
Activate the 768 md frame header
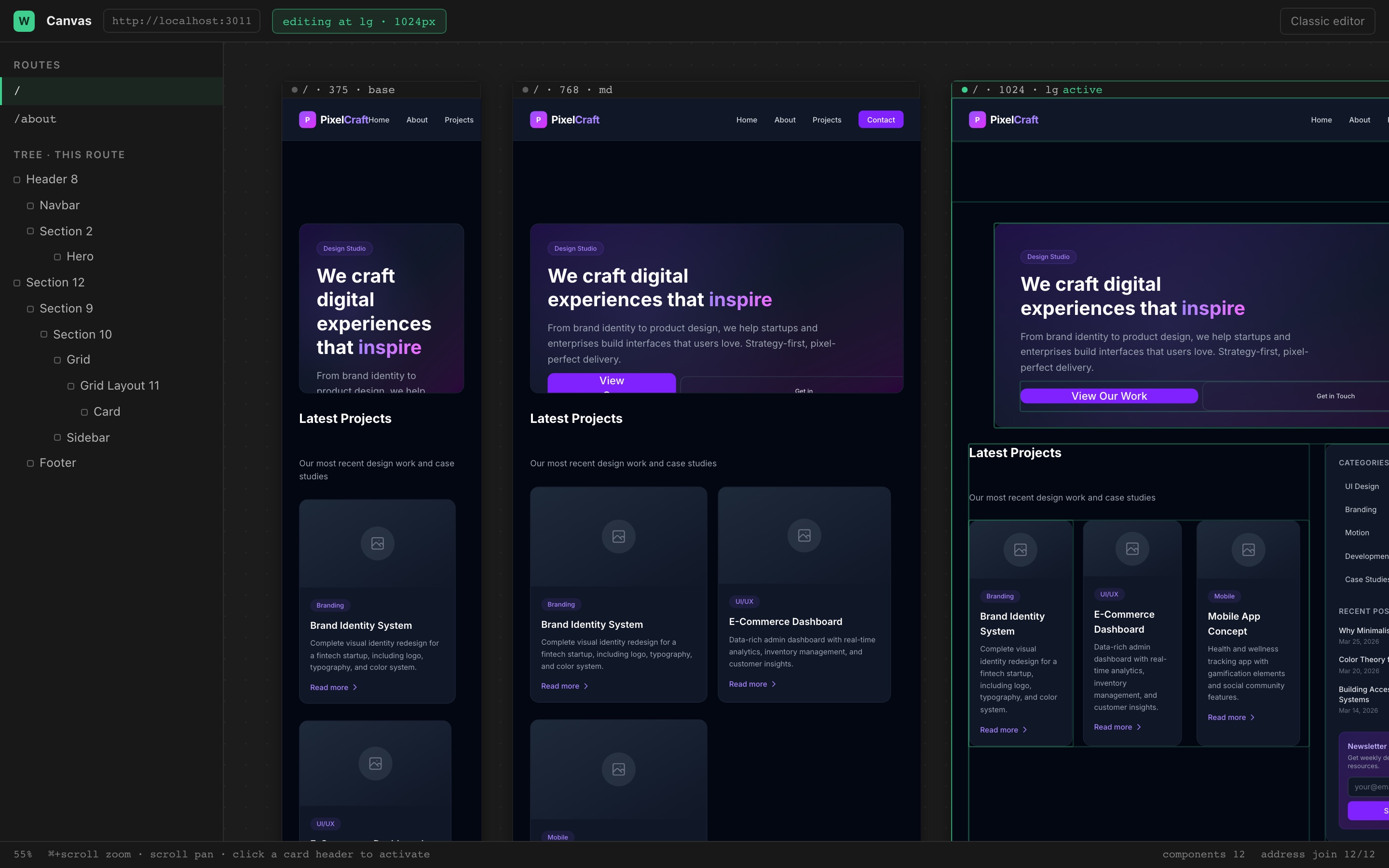pos(716,90)
